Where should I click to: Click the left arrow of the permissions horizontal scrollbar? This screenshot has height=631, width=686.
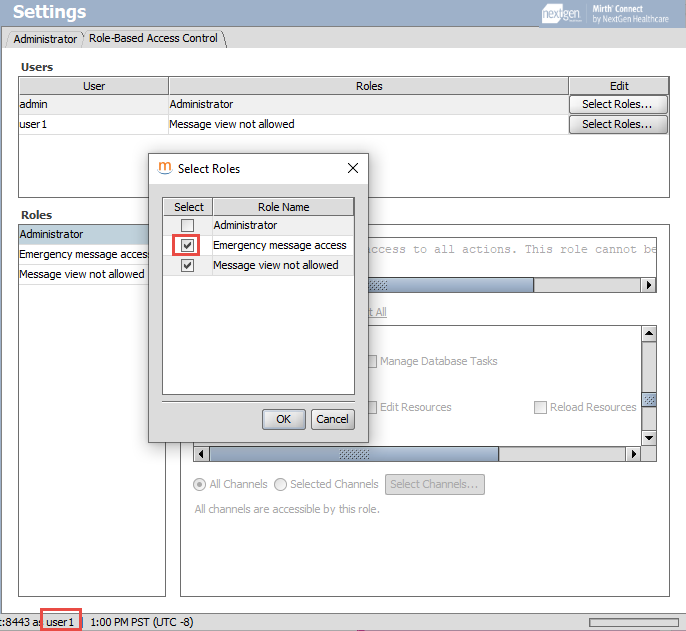click(202, 454)
